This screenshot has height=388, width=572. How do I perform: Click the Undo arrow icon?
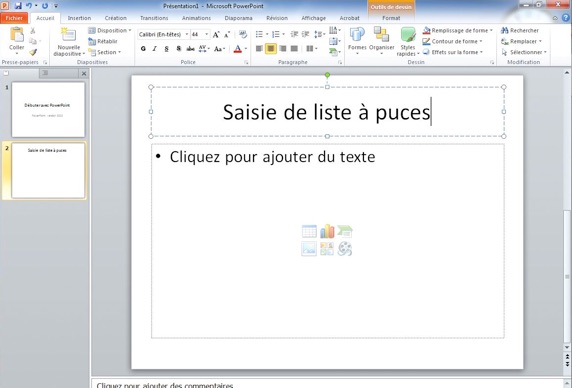[x=29, y=6]
